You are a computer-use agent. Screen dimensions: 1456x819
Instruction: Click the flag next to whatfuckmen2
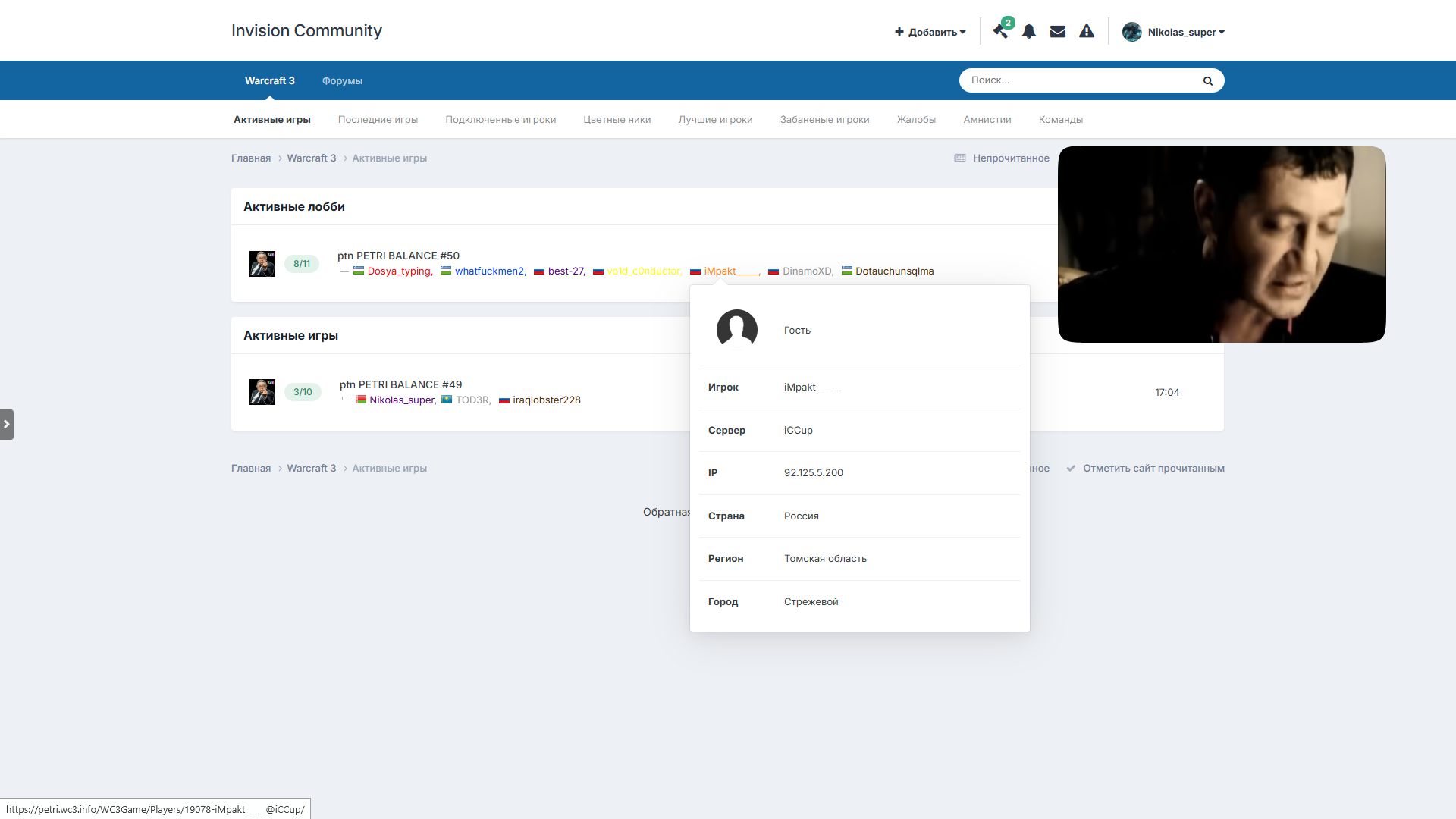click(446, 271)
